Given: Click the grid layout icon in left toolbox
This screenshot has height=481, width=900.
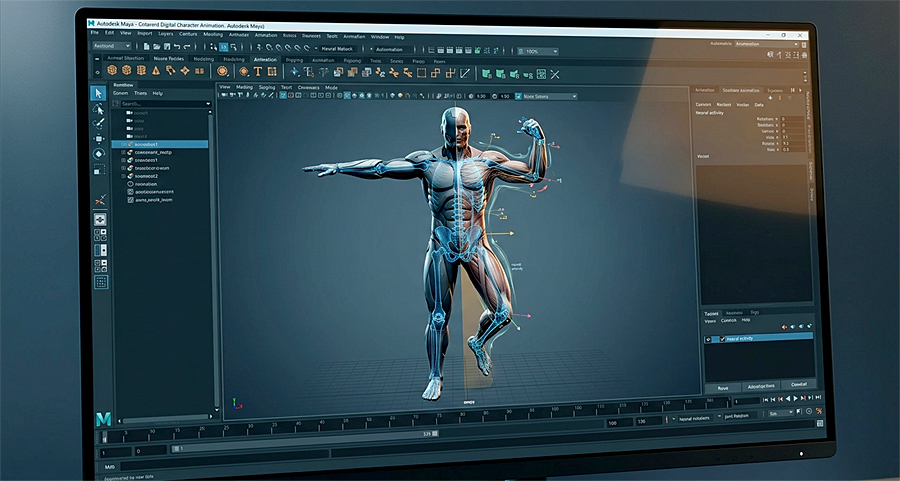Looking at the screenshot, I should click(x=100, y=282).
